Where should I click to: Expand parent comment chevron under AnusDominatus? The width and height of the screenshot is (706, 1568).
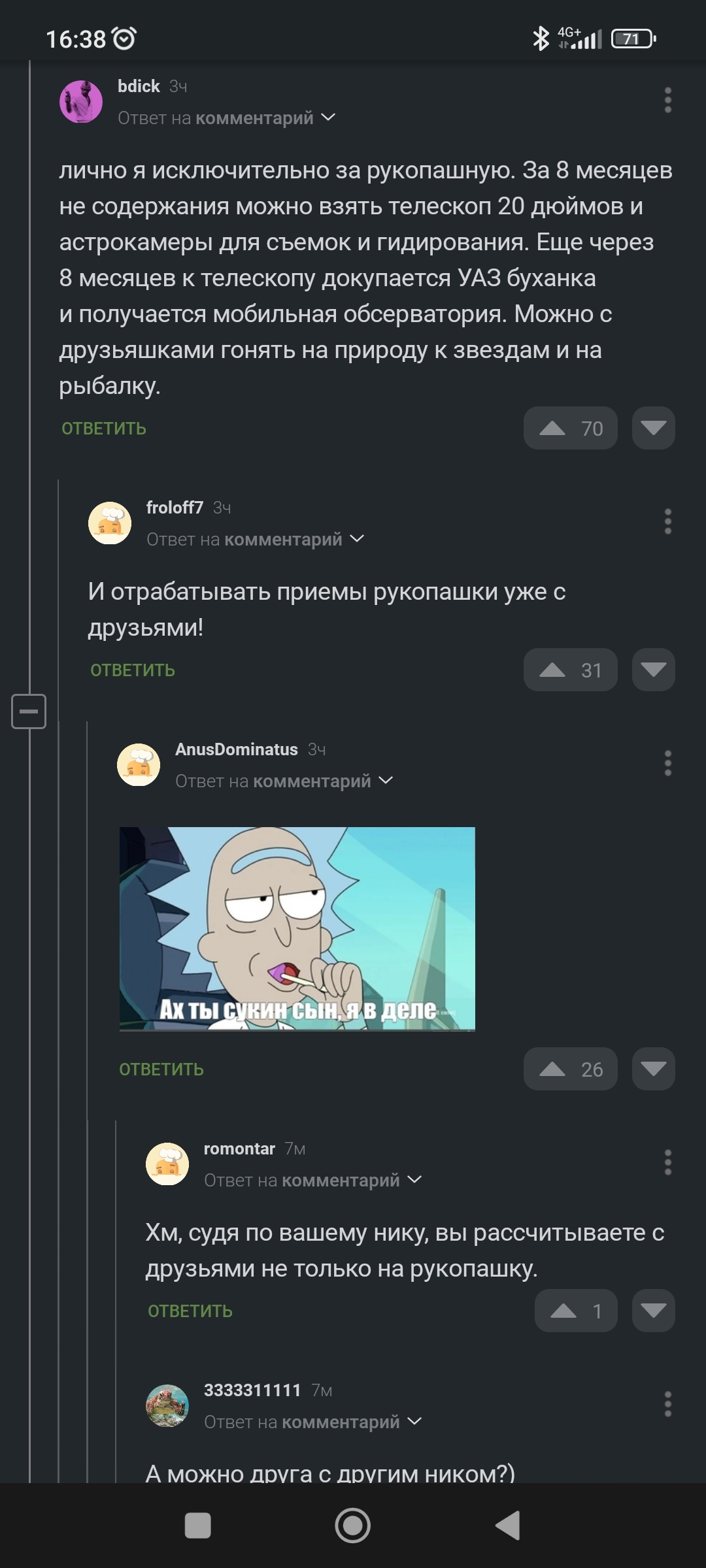[386, 781]
